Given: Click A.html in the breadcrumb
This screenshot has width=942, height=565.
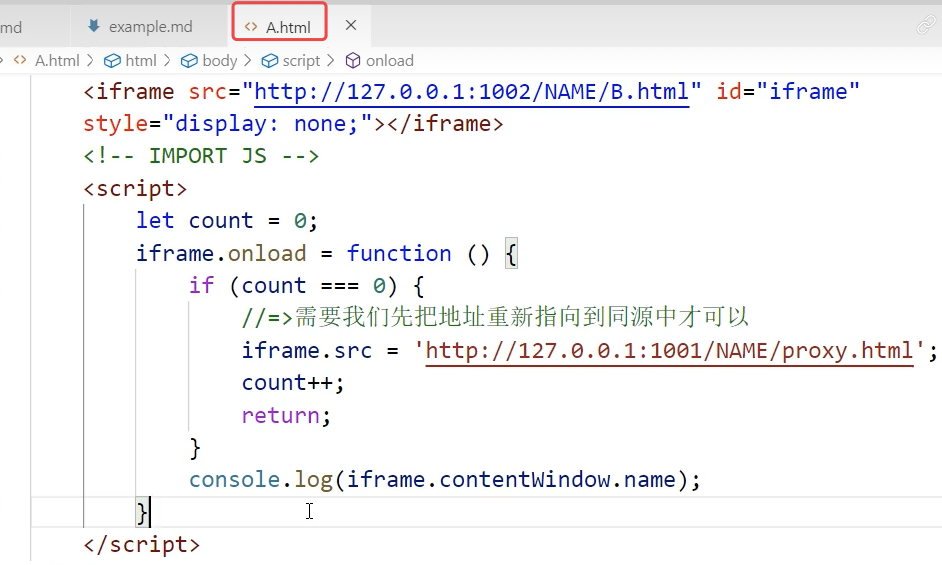Looking at the screenshot, I should [57, 61].
